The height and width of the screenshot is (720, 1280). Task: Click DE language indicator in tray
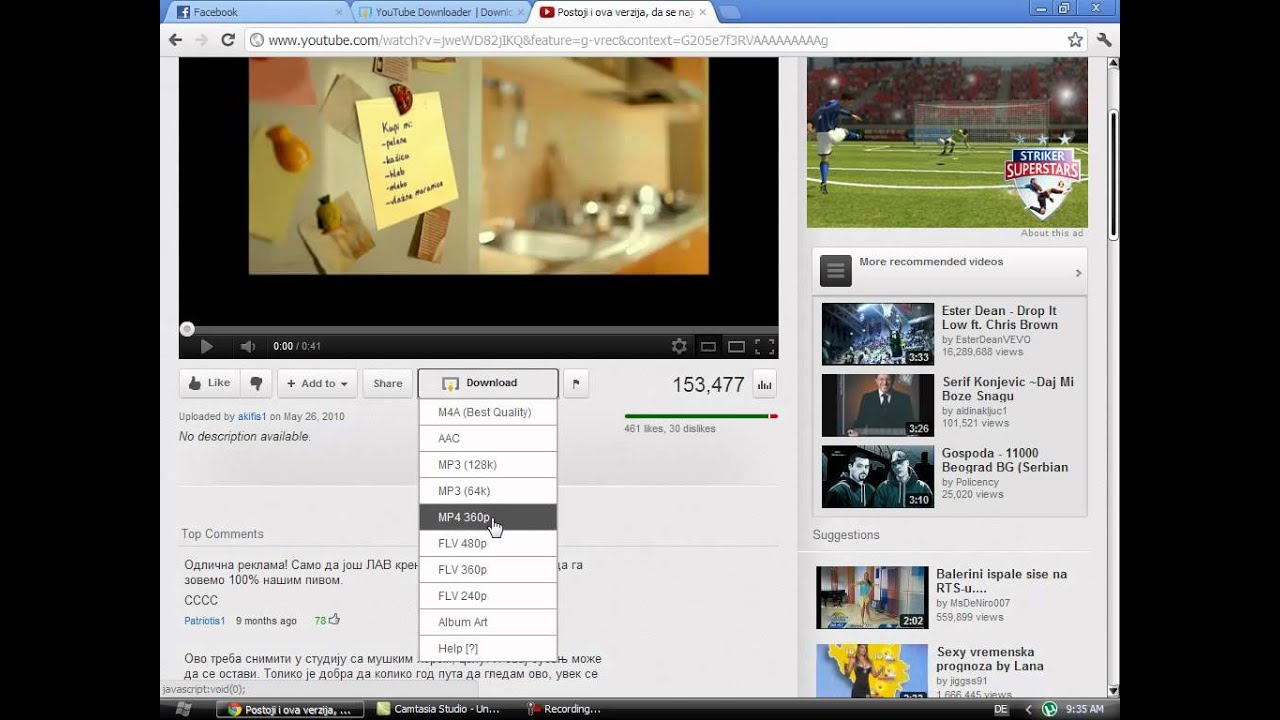point(1001,709)
